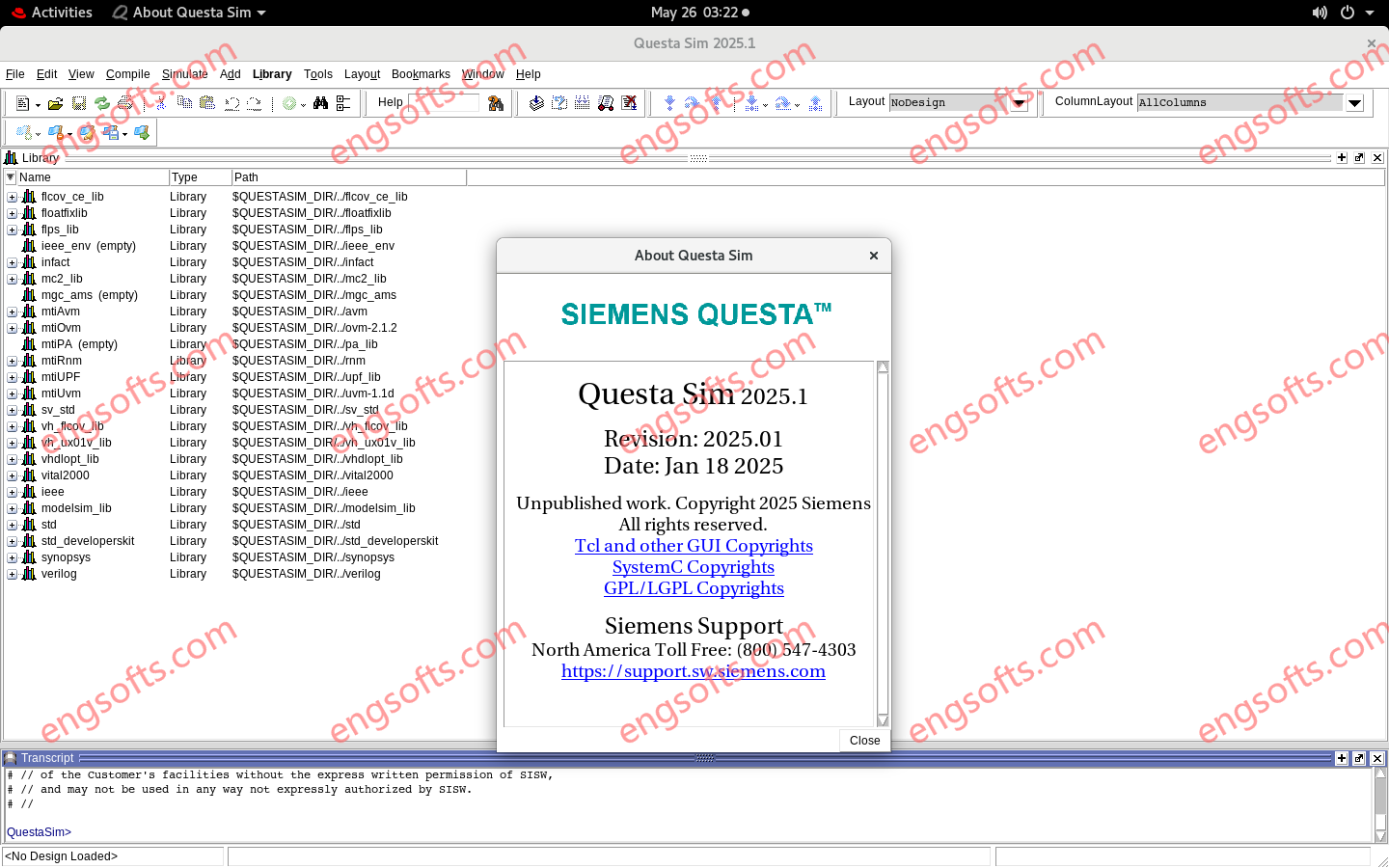
Task: Click the Transcript scrollbar down arrow
Action: [x=1380, y=836]
